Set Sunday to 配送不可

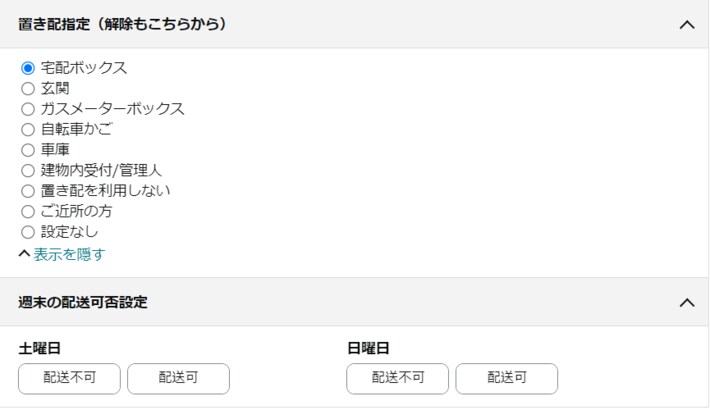(x=397, y=378)
